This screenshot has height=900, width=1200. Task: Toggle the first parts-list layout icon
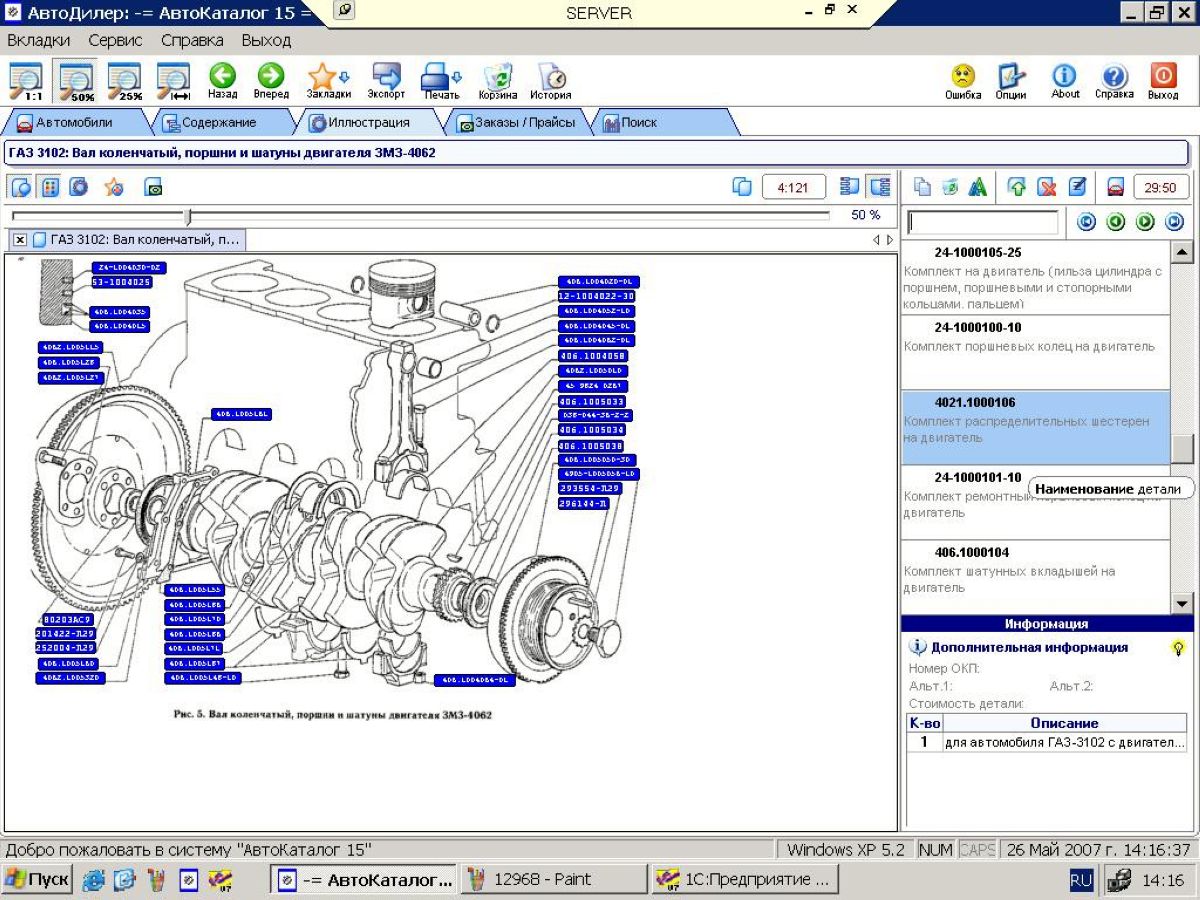click(x=851, y=187)
